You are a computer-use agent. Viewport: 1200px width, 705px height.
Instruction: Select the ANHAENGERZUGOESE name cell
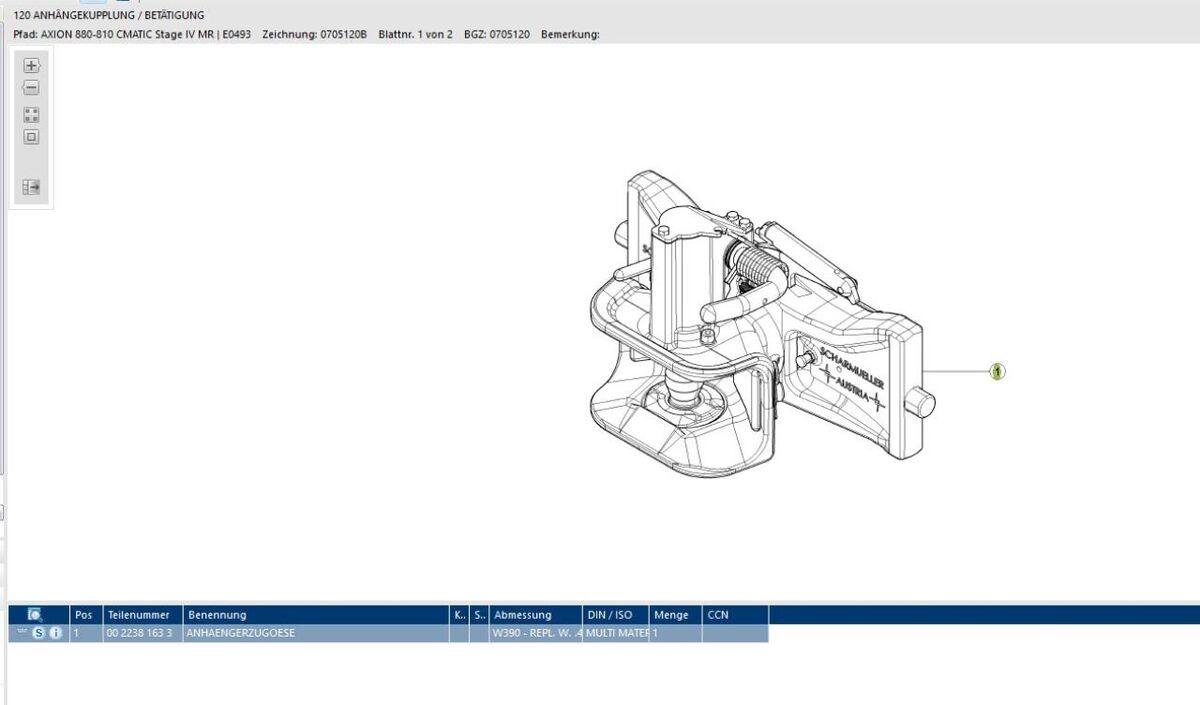[x=240, y=633]
